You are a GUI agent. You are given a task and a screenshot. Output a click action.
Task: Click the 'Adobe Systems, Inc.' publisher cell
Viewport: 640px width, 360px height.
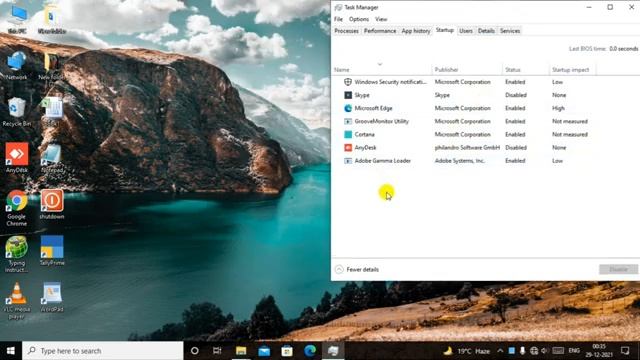pos(460,161)
